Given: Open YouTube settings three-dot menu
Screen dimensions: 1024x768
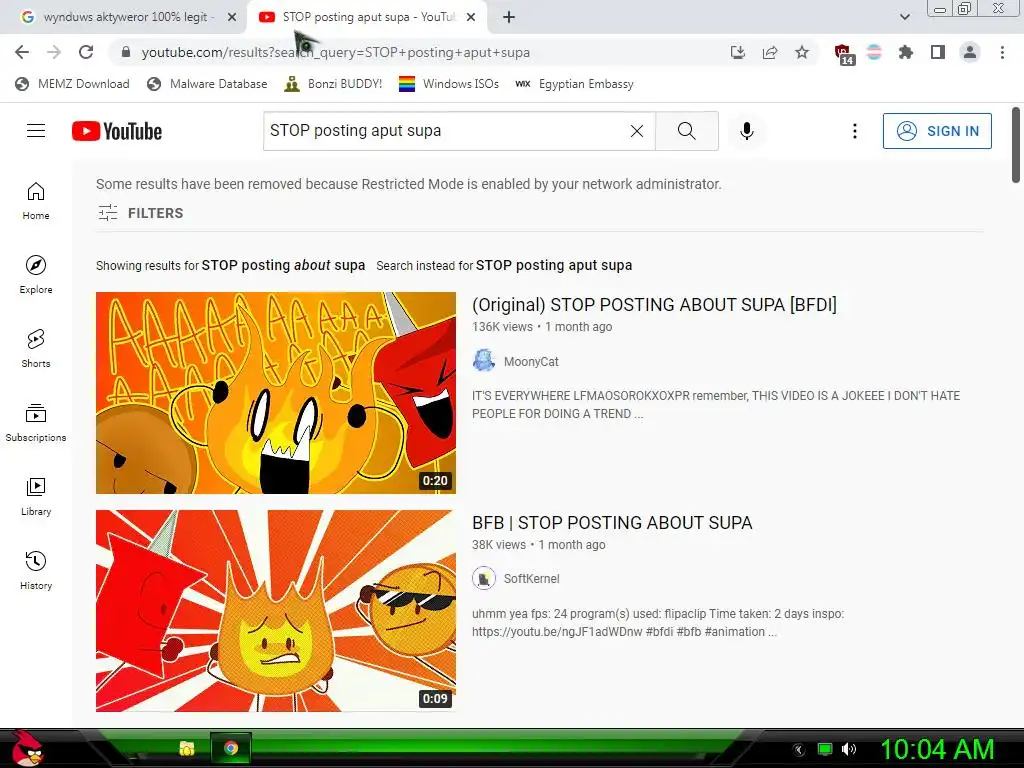Looking at the screenshot, I should click(x=854, y=131).
